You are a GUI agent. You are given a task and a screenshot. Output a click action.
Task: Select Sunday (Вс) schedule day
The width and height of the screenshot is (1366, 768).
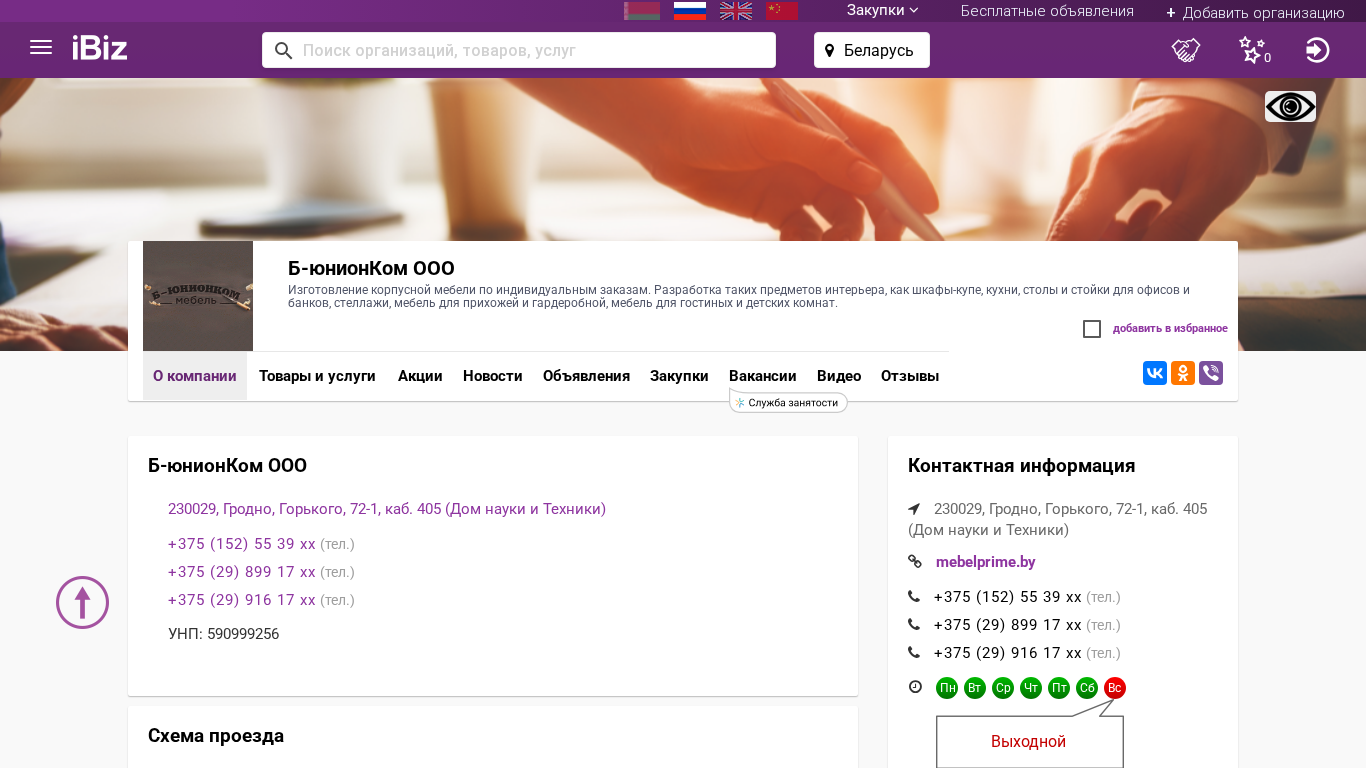tap(1115, 688)
